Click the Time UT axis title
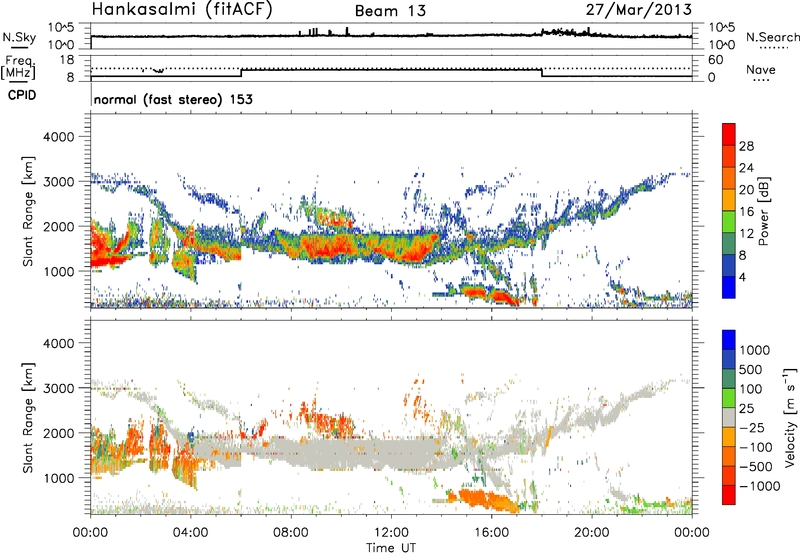Screen dimensions: 800x554 (x=391, y=547)
